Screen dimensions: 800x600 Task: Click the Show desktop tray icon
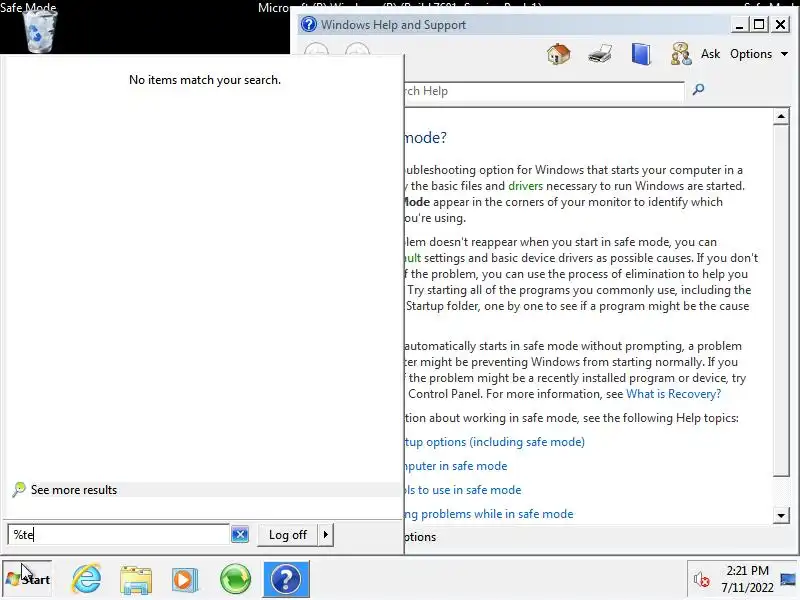(788, 579)
